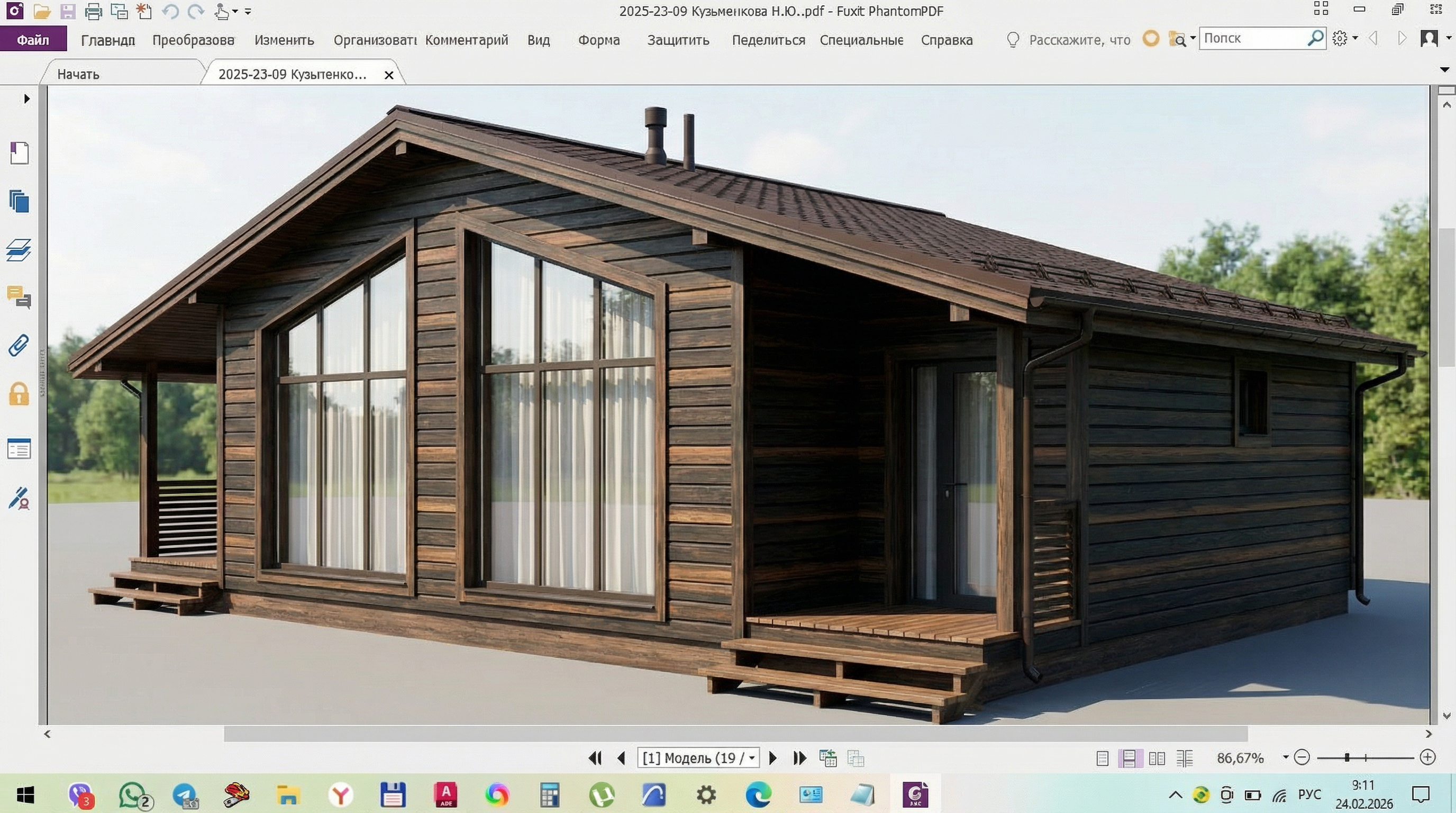This screenshot has width=1456, height=813.
Task: Open the Attachments paperclip panel
Action: click(19, 346)
